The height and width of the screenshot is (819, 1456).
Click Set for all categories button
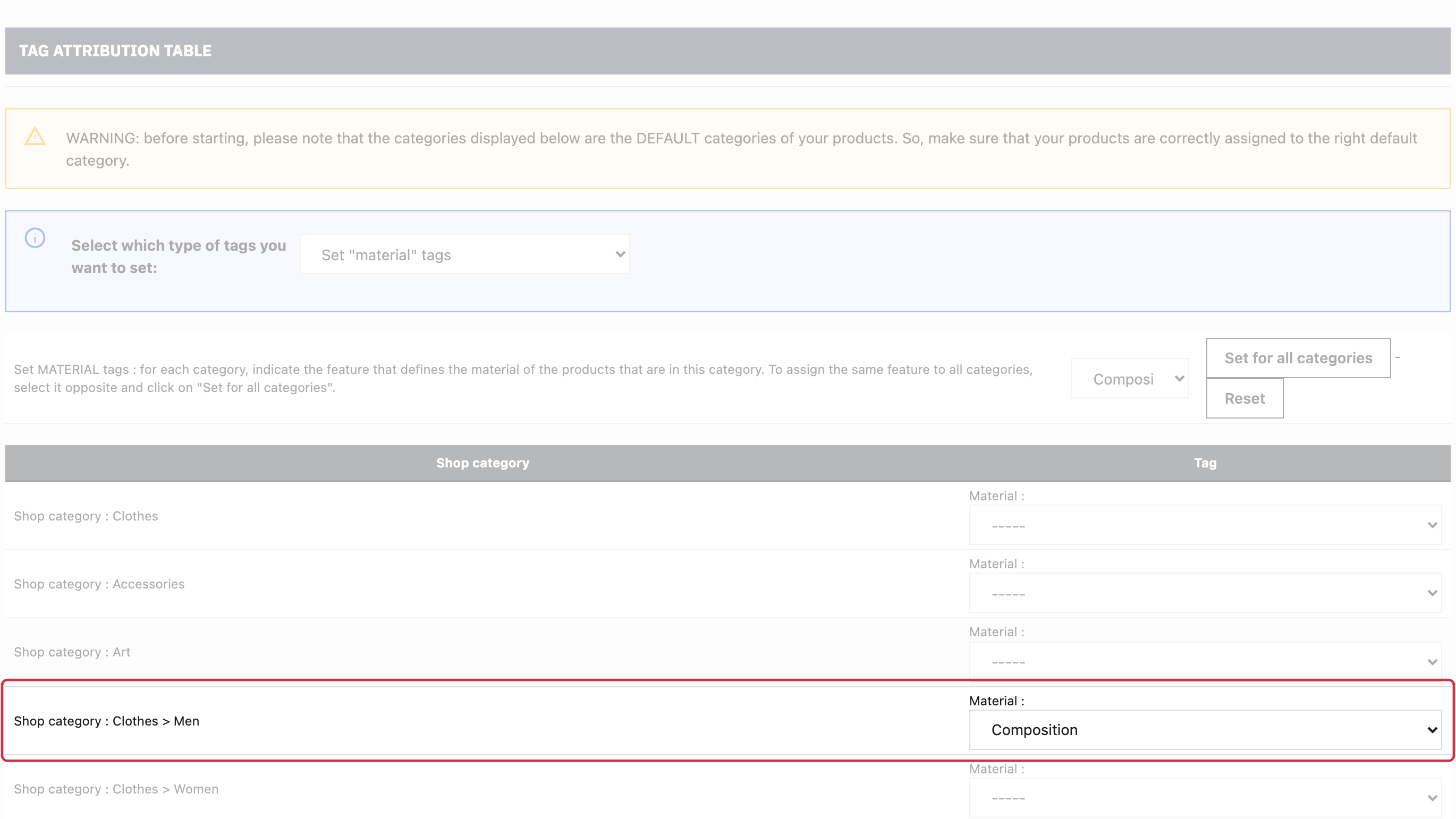click(1298, 358)
